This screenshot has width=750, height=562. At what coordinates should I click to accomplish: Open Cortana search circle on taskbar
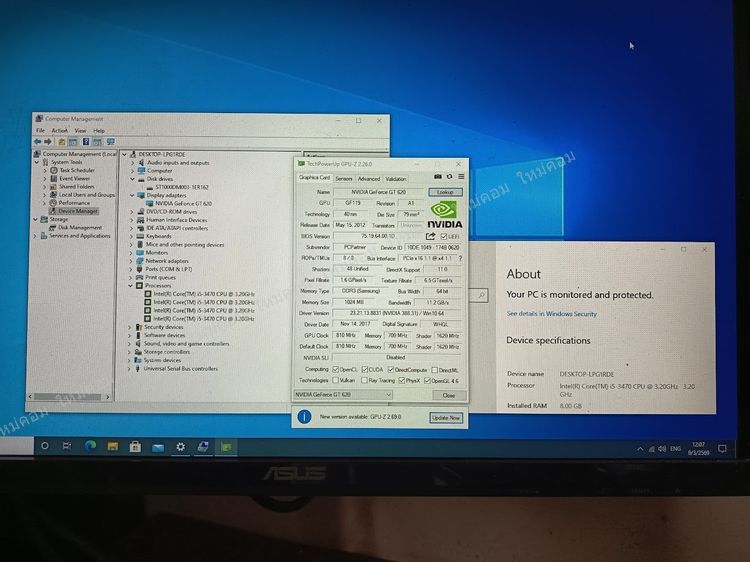click(44, 446)
